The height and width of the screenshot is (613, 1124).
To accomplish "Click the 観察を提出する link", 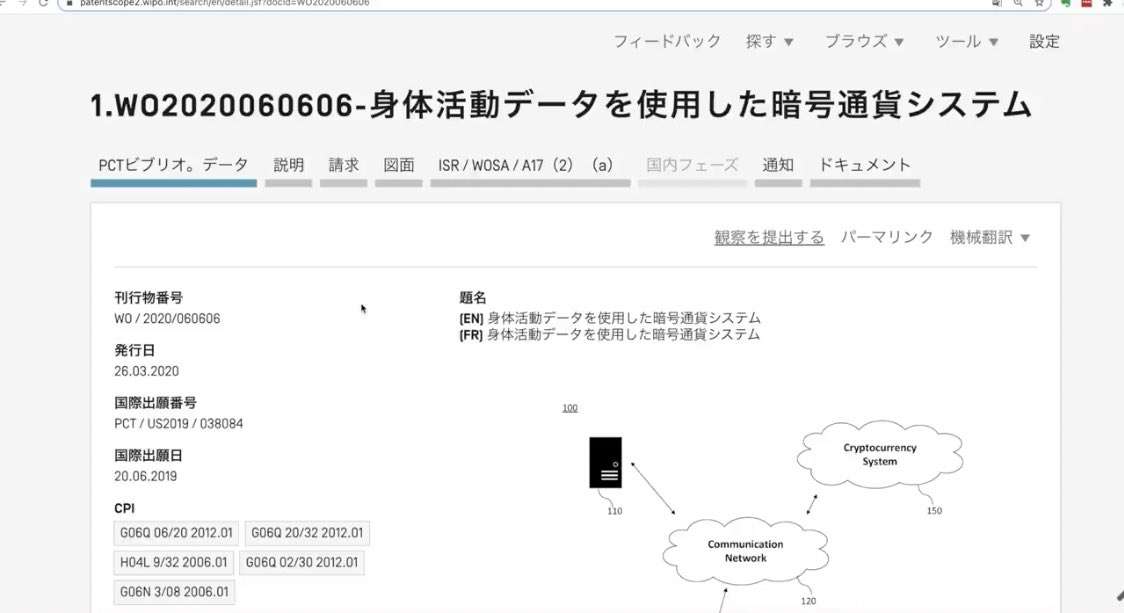I will click(x=769, y=238).
